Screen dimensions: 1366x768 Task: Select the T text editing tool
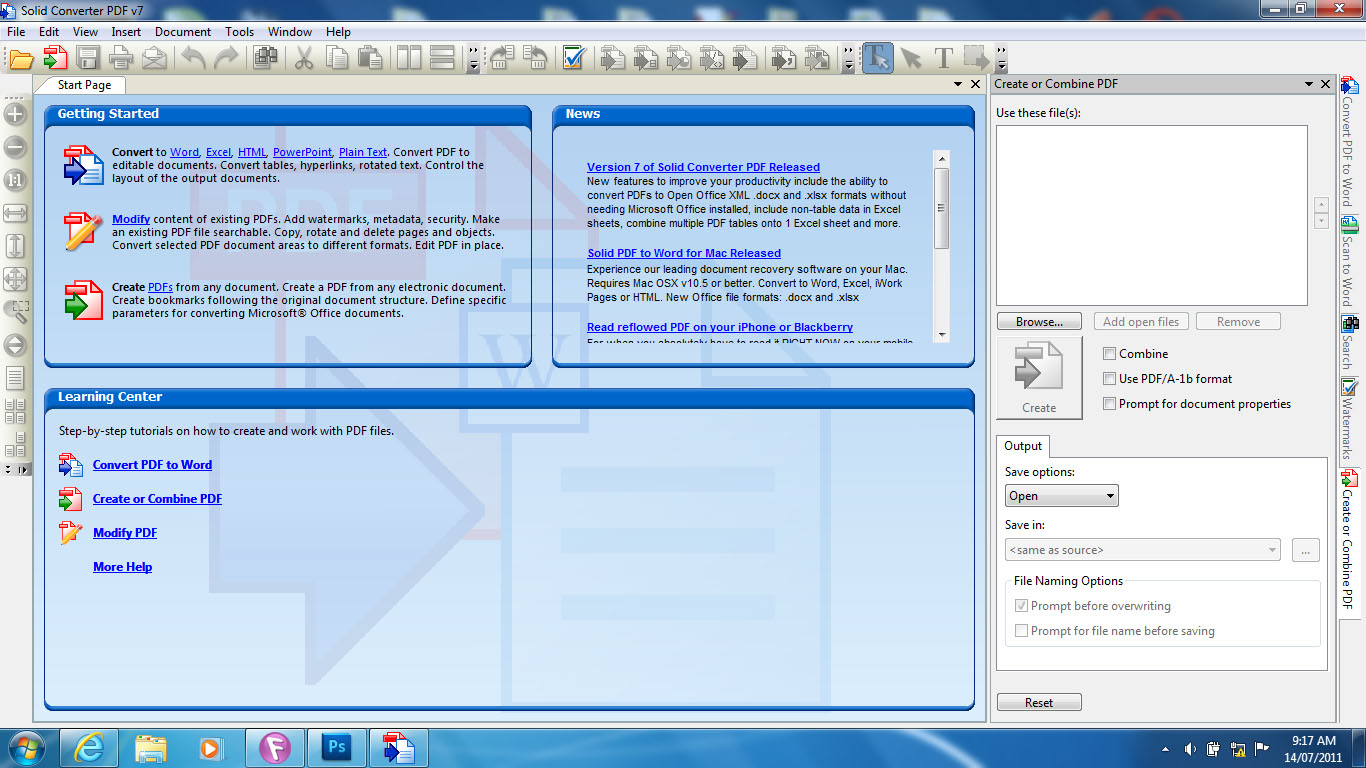(x=943, y=58)
